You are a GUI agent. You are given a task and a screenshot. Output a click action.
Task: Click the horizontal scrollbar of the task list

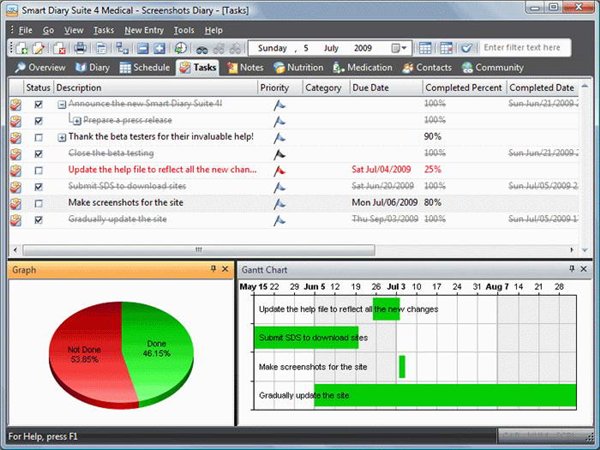[x=198, y=250]
